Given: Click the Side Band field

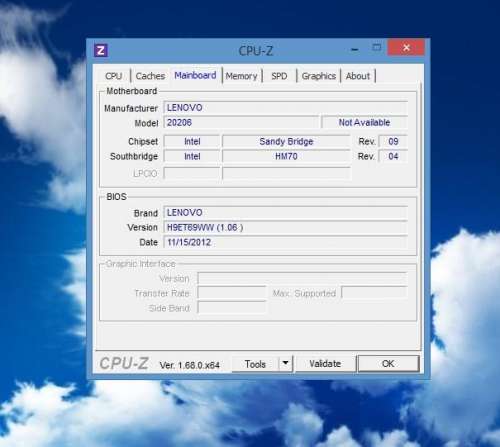Looking at the screenshot, I should (232, 308).
